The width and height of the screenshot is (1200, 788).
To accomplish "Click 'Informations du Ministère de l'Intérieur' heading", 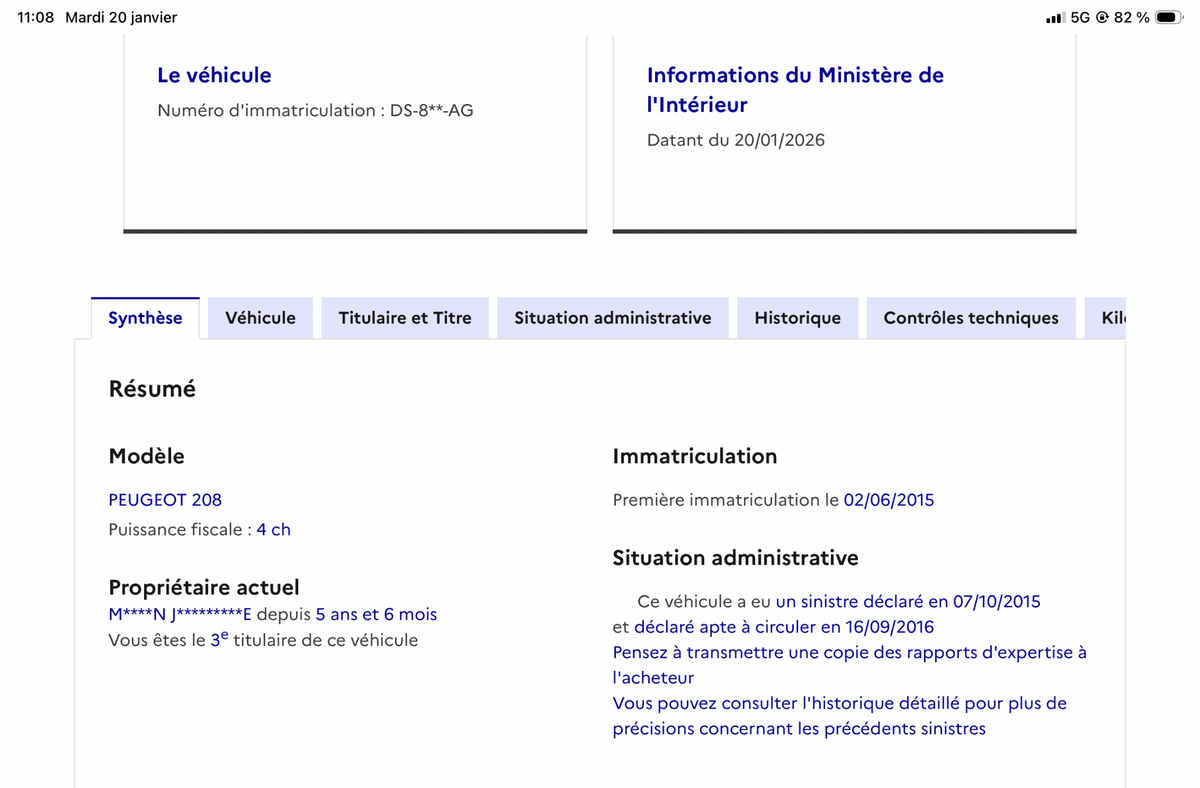I will 795,89.
